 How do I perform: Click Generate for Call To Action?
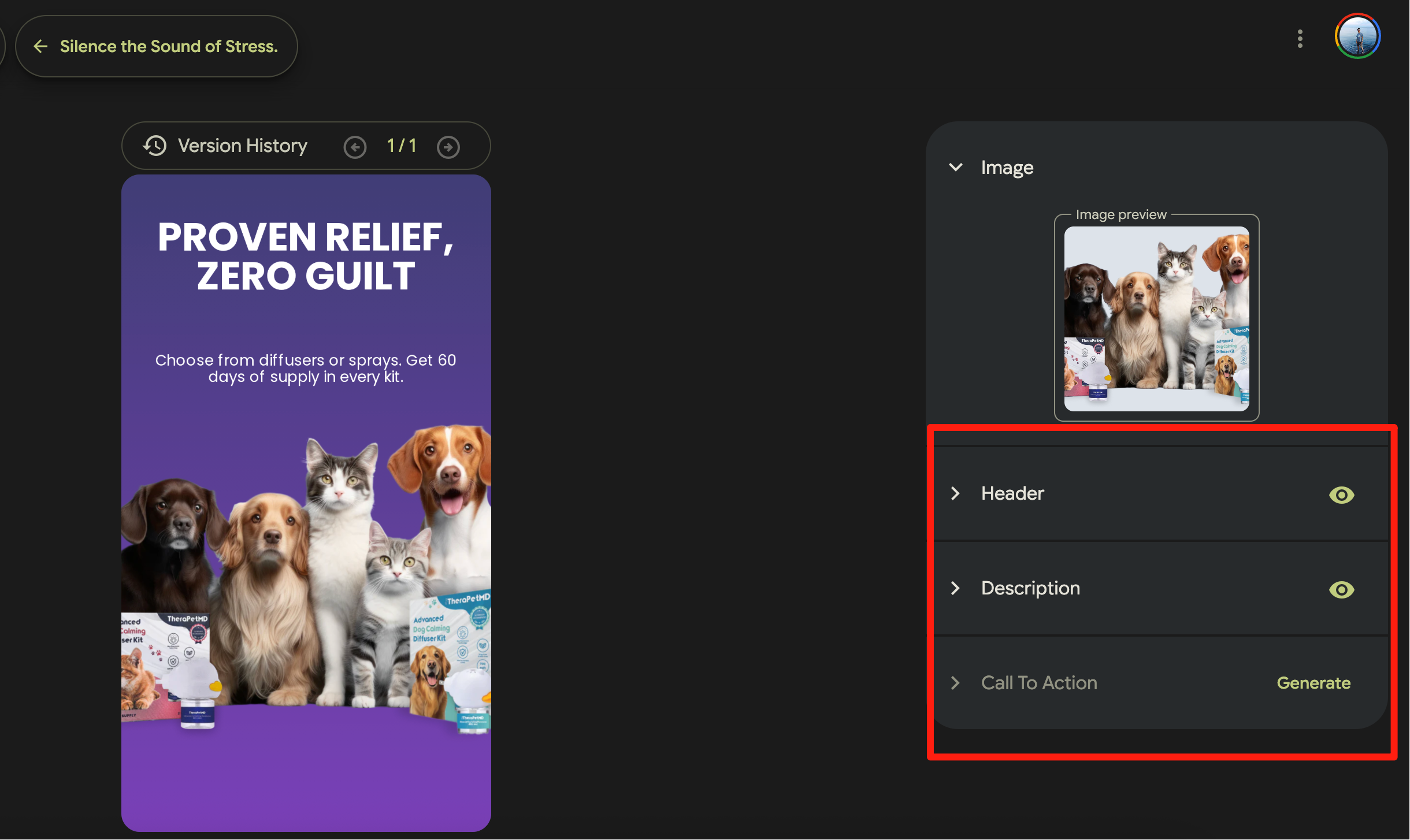(x=1313, y=683)
